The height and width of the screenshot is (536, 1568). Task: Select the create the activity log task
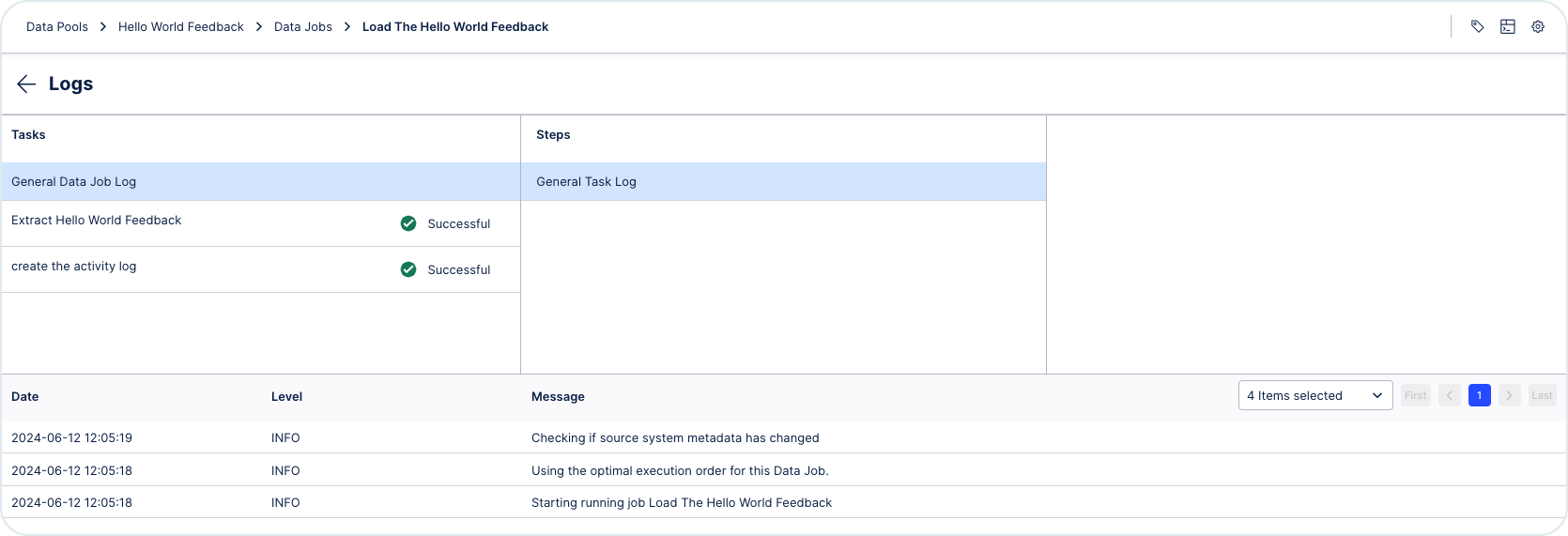tap(261, 269)
